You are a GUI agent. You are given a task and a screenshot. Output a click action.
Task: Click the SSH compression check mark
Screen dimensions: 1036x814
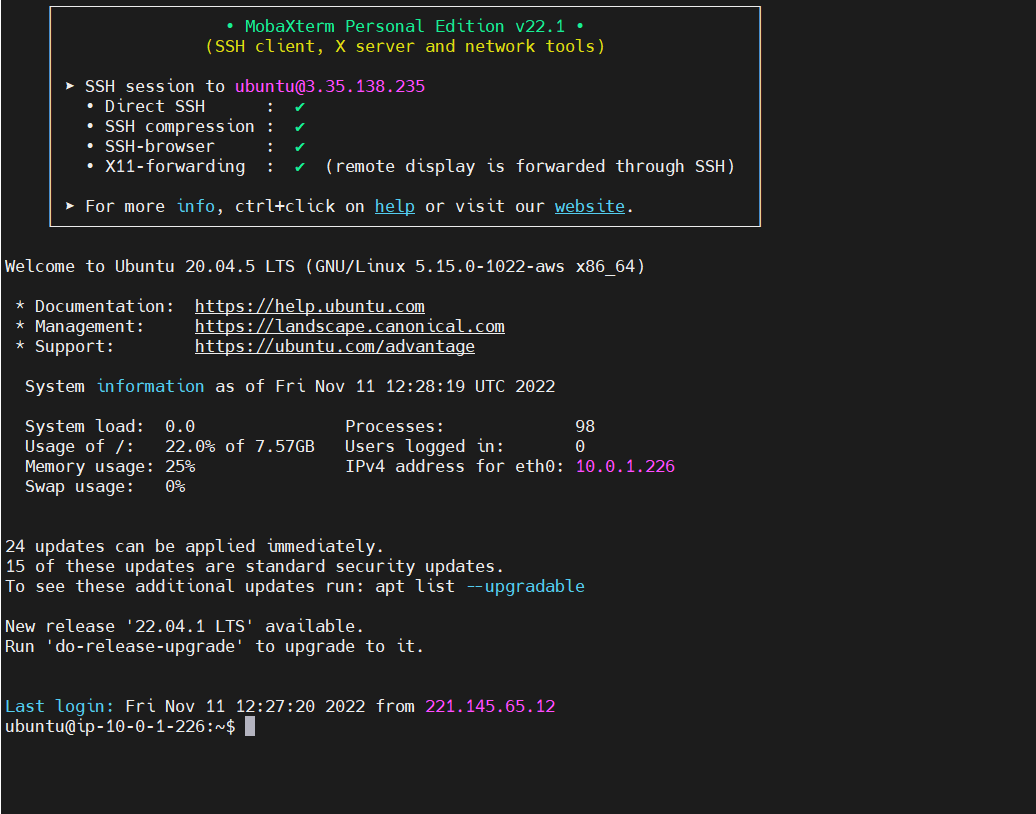pos(300,126)
